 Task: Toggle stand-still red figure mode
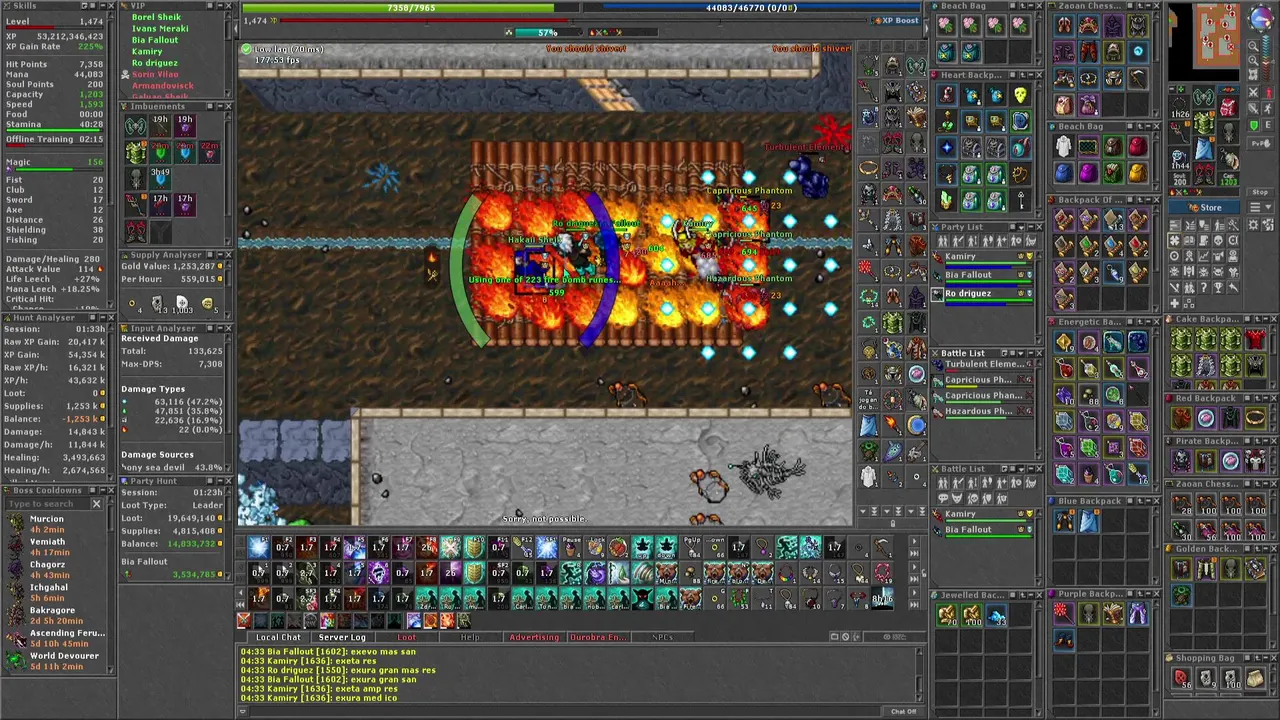(1268, 92)
